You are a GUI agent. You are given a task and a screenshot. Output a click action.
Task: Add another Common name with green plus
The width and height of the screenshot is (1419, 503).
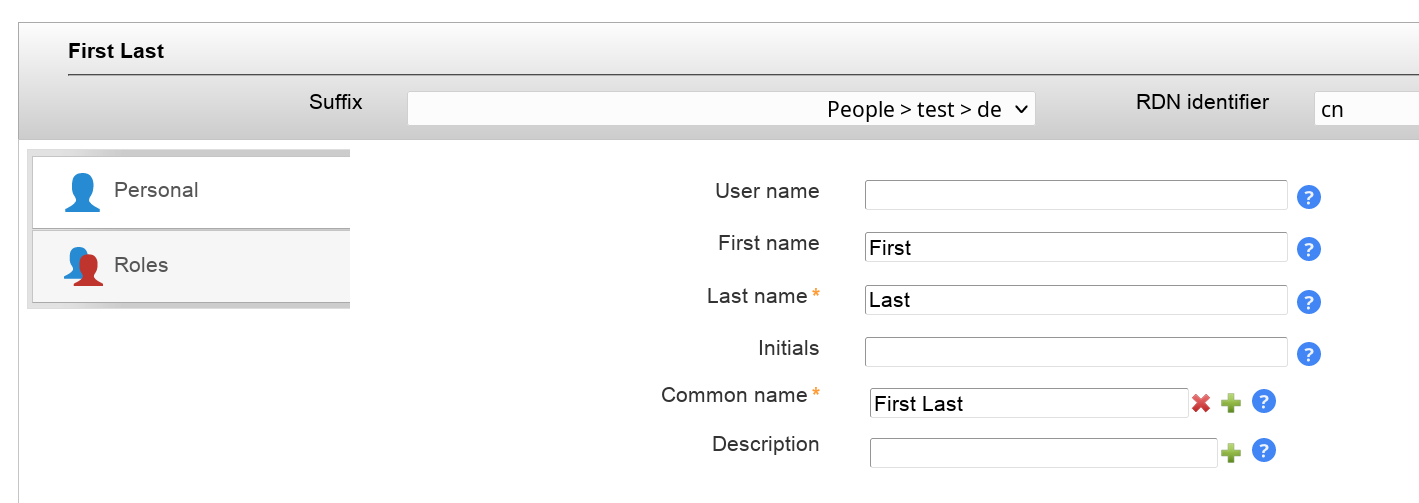[x=1231, y=403]
